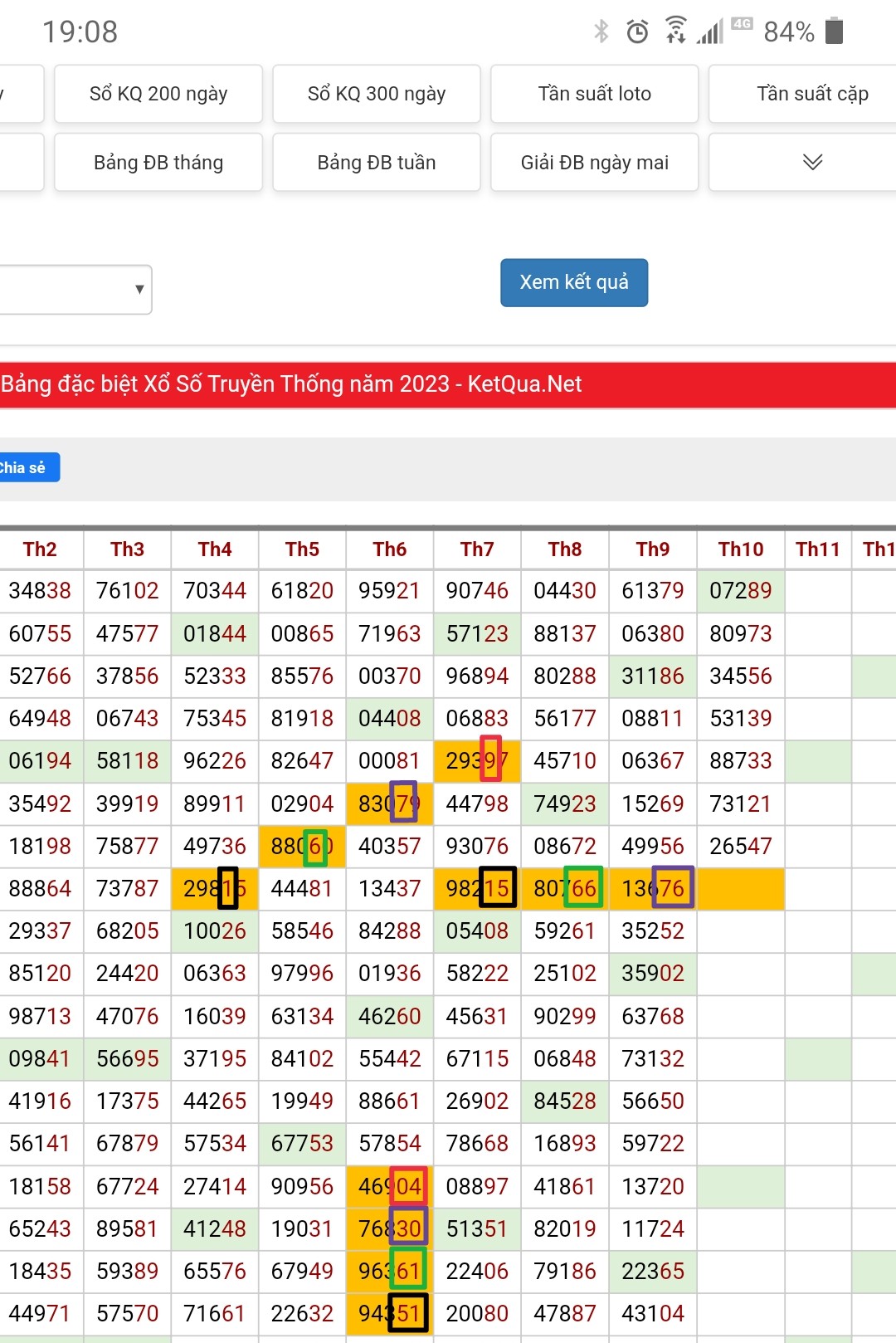Click cell 76102 in Th3
This screenshot has height=1343, width=896.
point(128,591)
